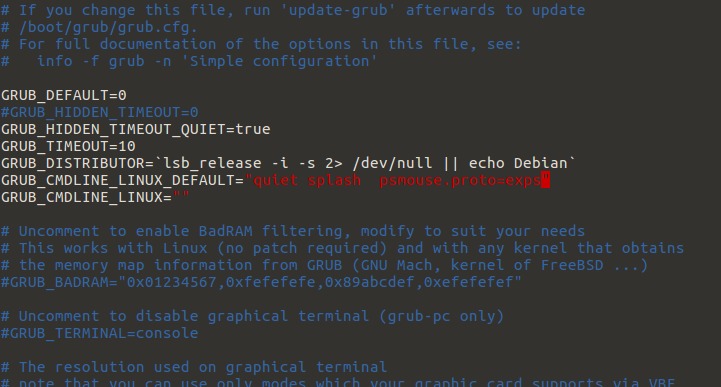Click the highlighted closing quote cursor block
Viewport: 721px width, 387px height.
point(545,180)
